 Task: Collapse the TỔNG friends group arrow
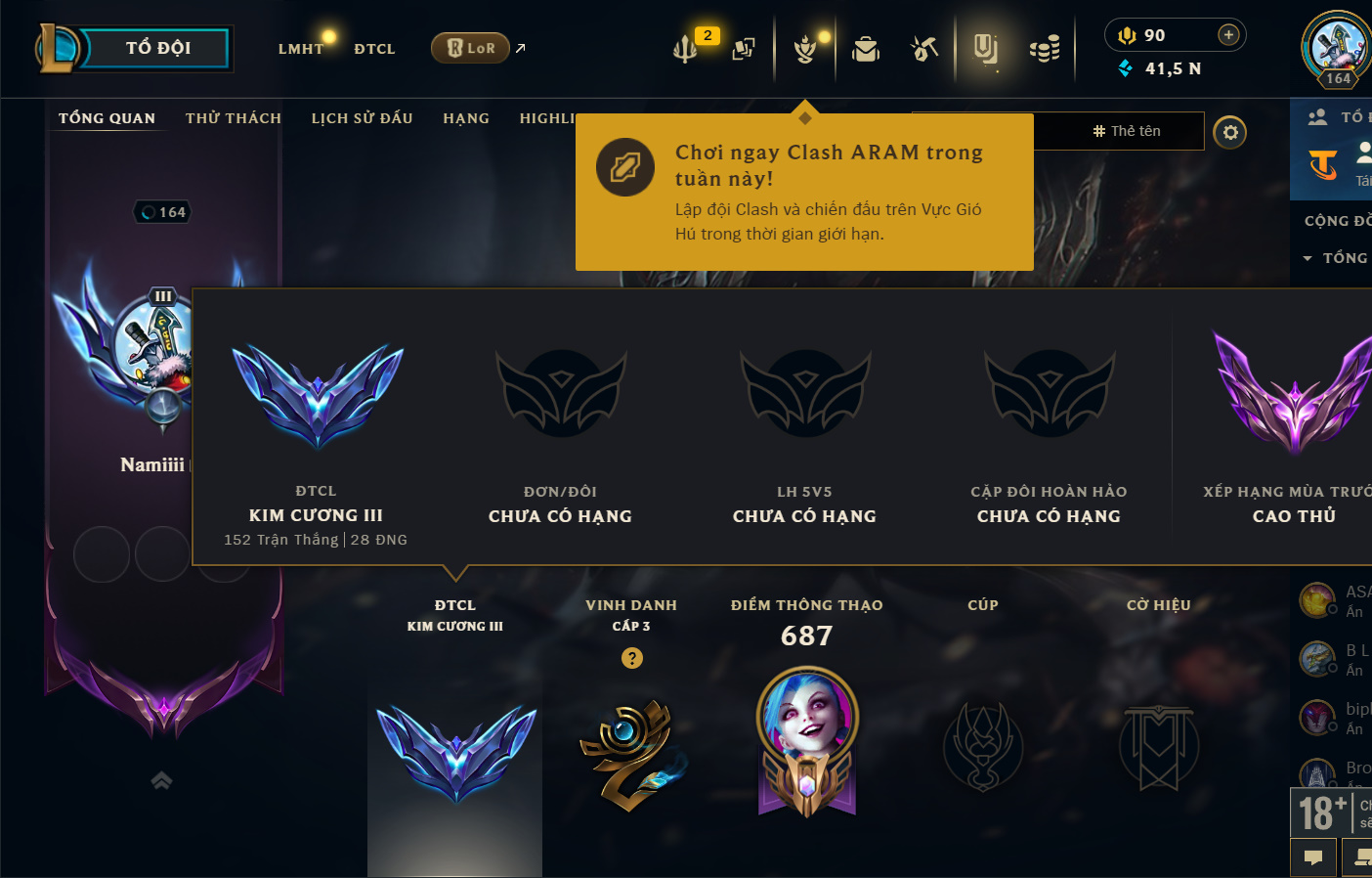pos(1308,258)
